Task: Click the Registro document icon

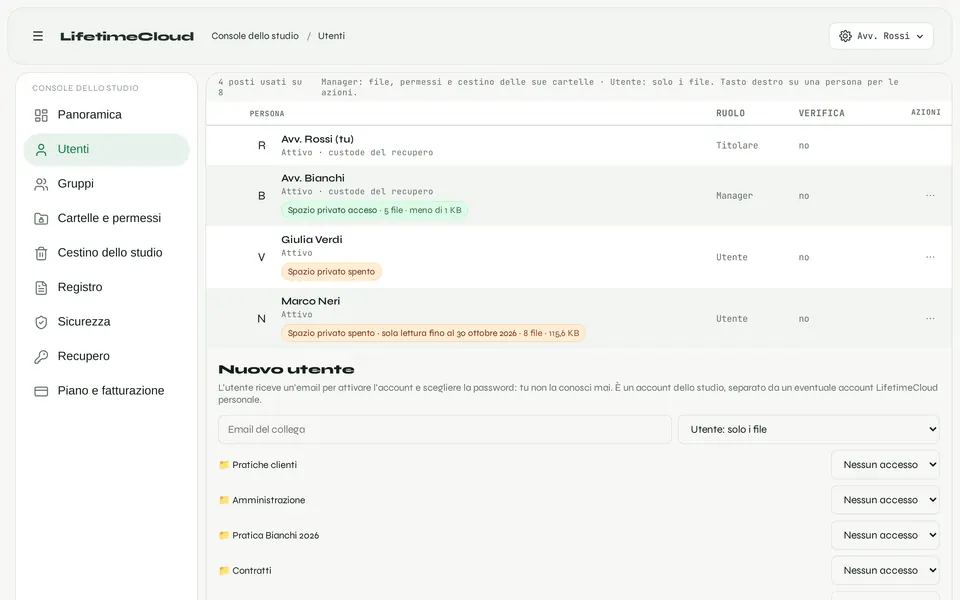Action: tap(41, 287)
